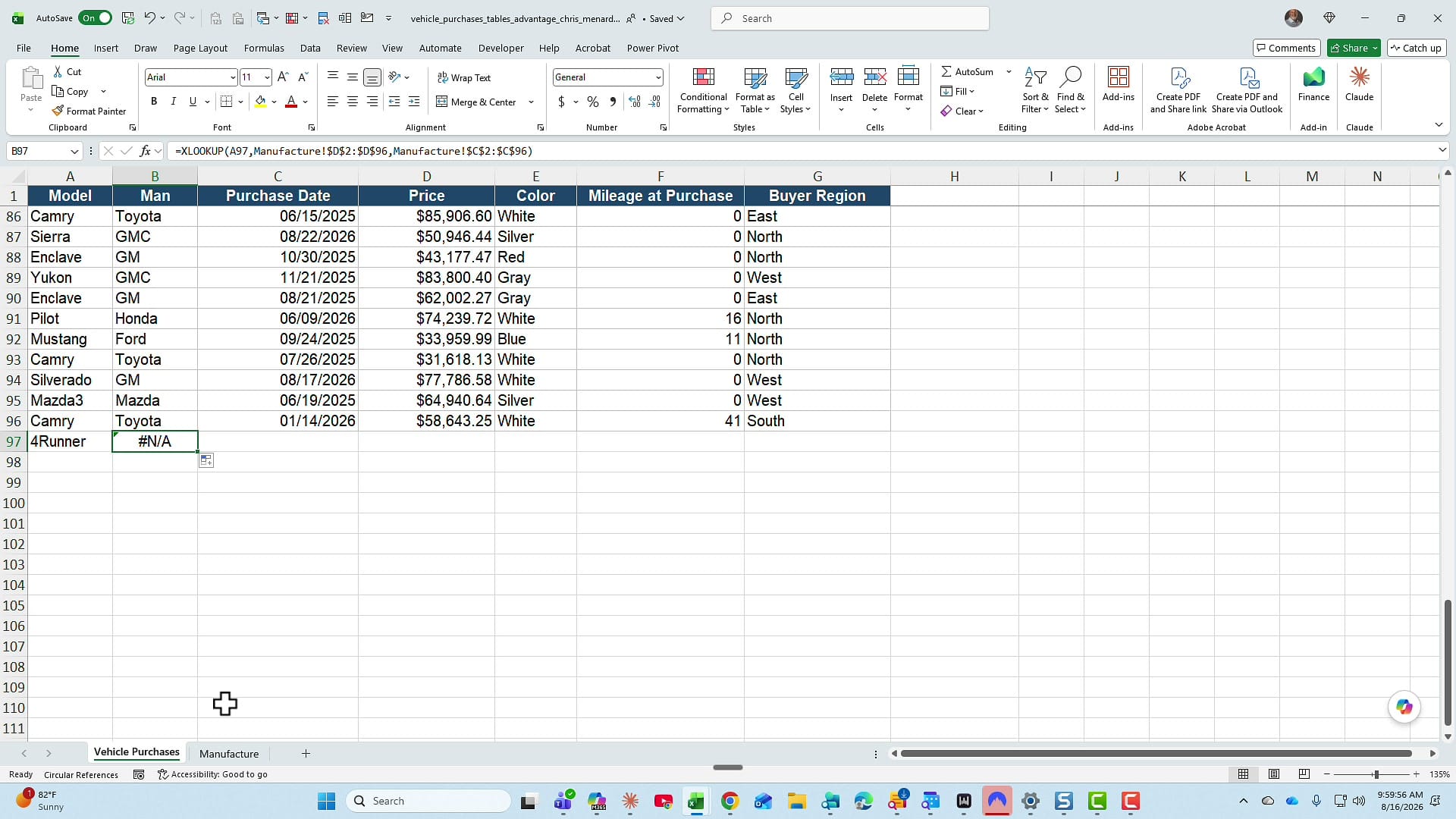This screenshot has height=819, width=1456.
Task: Open the Power Pivot tab
Action: (653, 48)
